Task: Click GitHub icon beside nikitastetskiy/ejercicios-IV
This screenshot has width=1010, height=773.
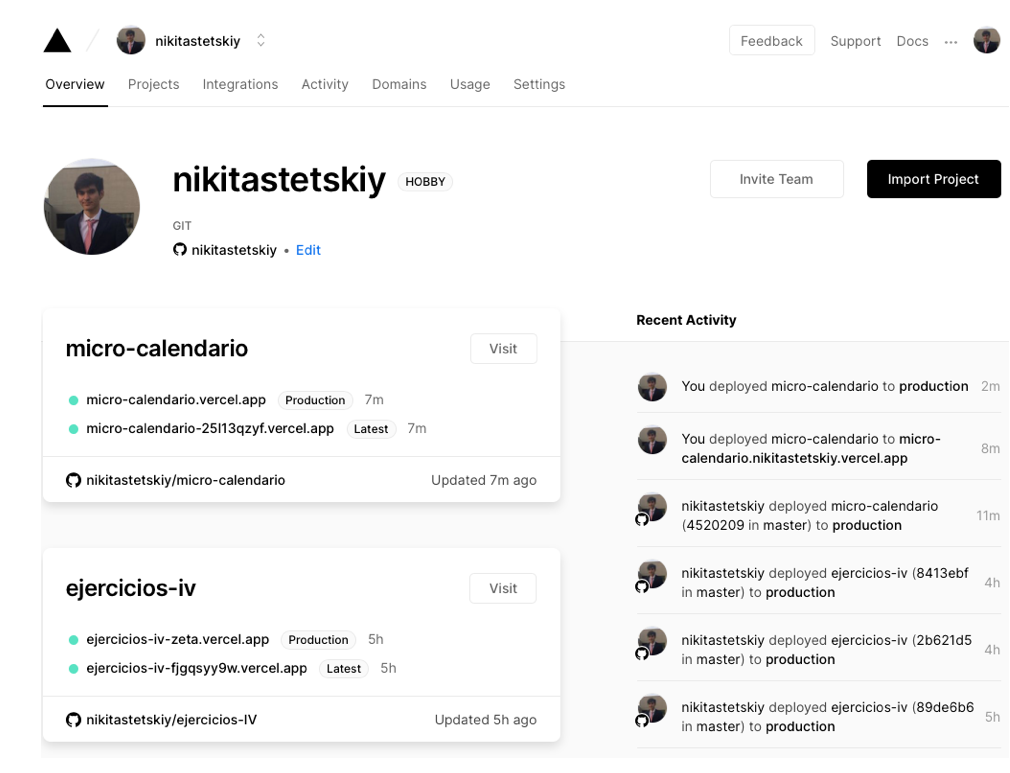Action: click(73, 720)
